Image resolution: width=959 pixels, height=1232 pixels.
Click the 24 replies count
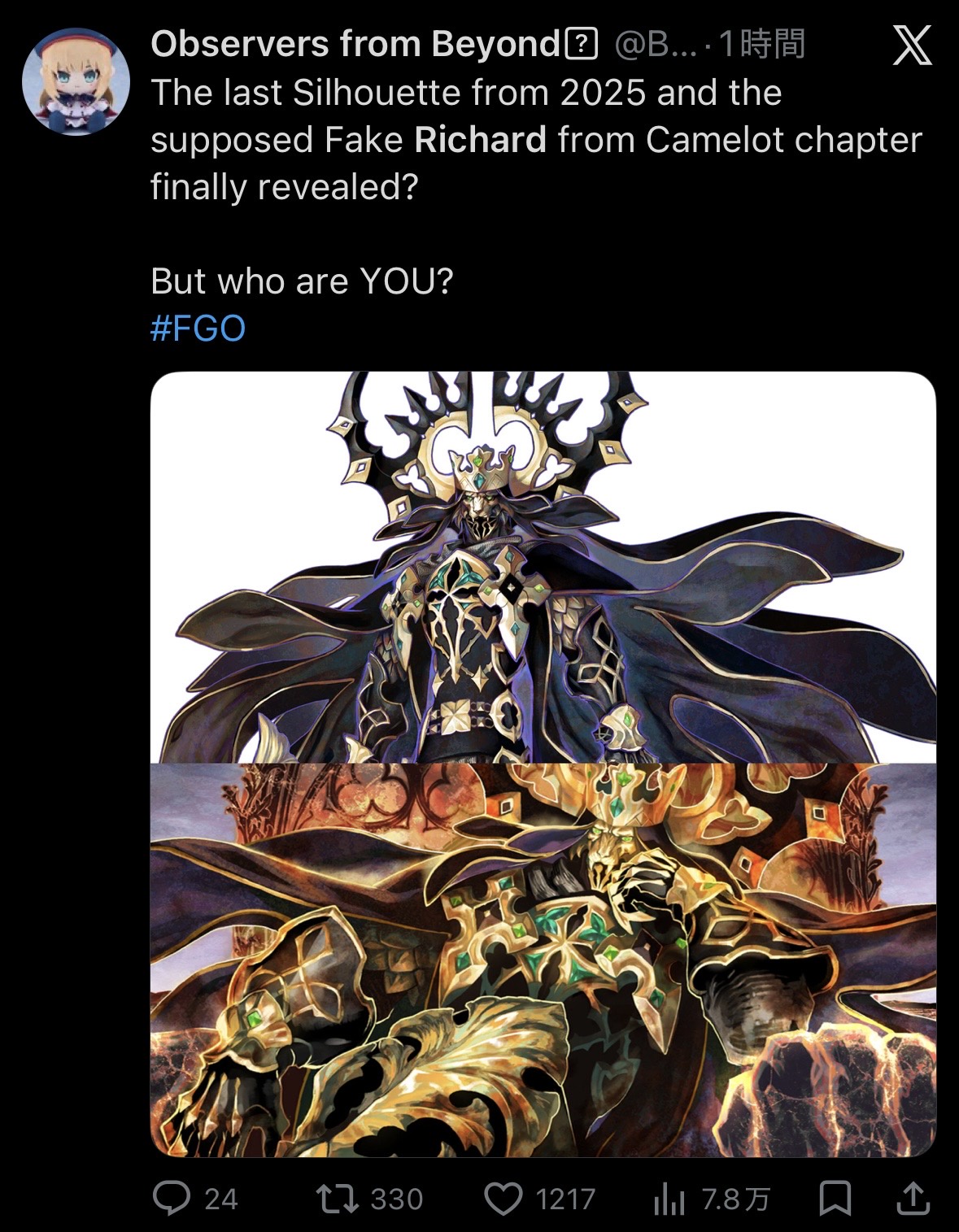pyautogui.click(x=221, y=1199)
